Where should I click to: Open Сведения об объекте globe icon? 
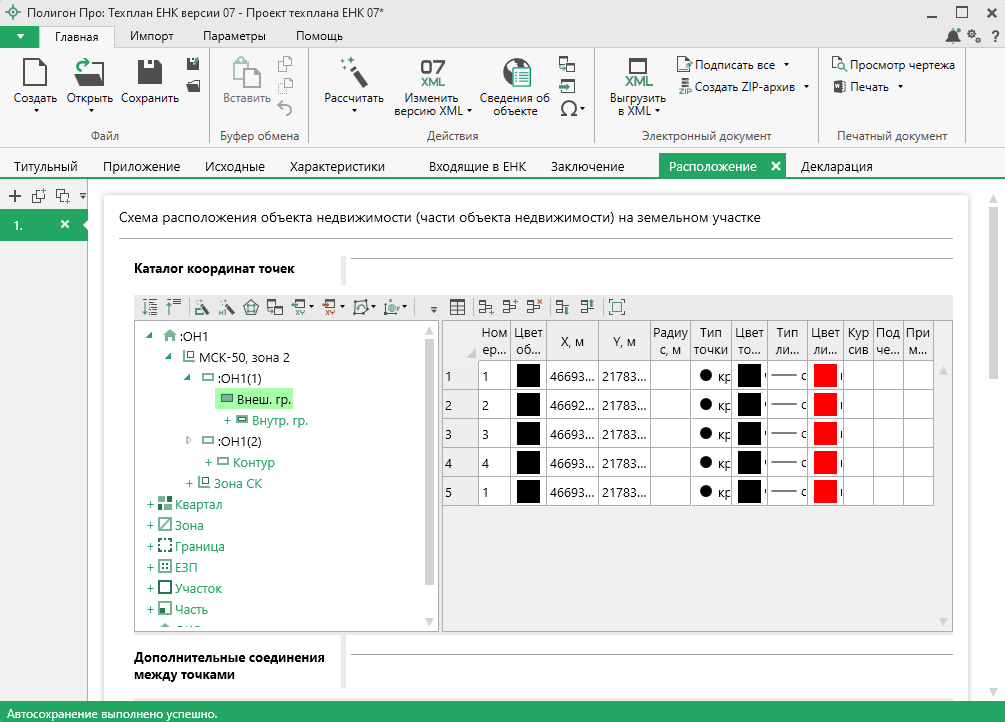pos(515,74)
